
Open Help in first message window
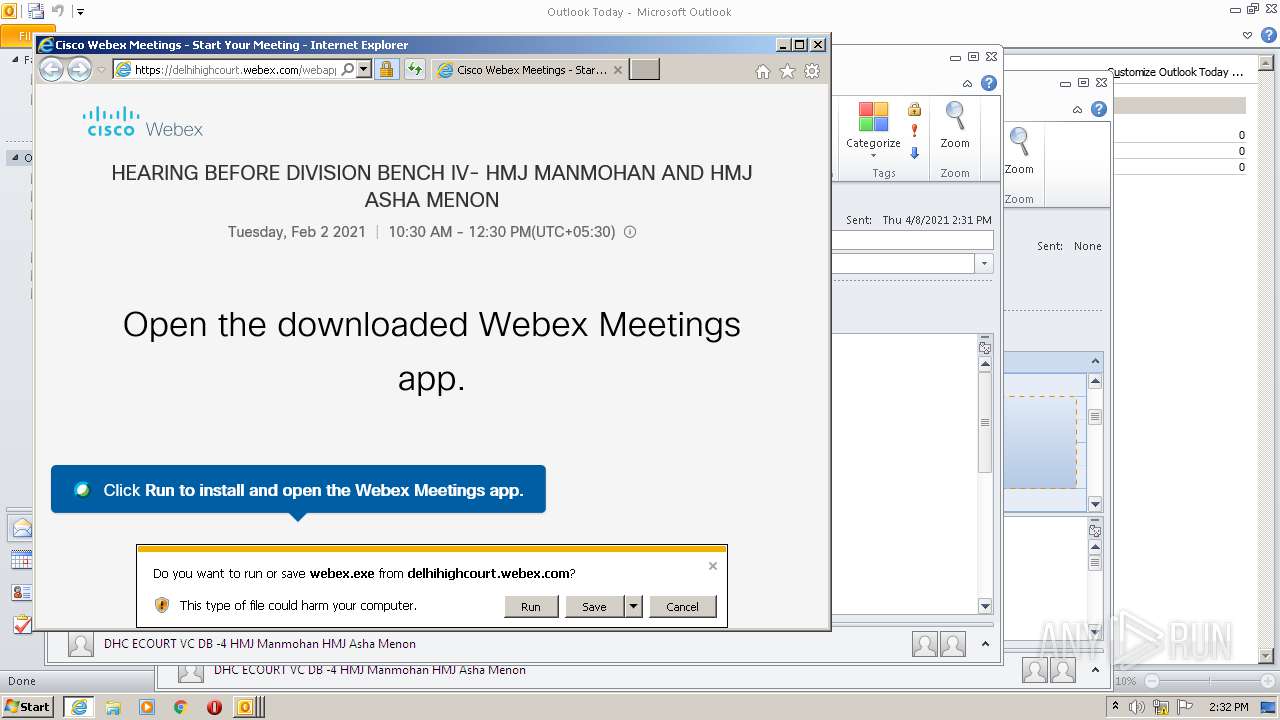988,83
